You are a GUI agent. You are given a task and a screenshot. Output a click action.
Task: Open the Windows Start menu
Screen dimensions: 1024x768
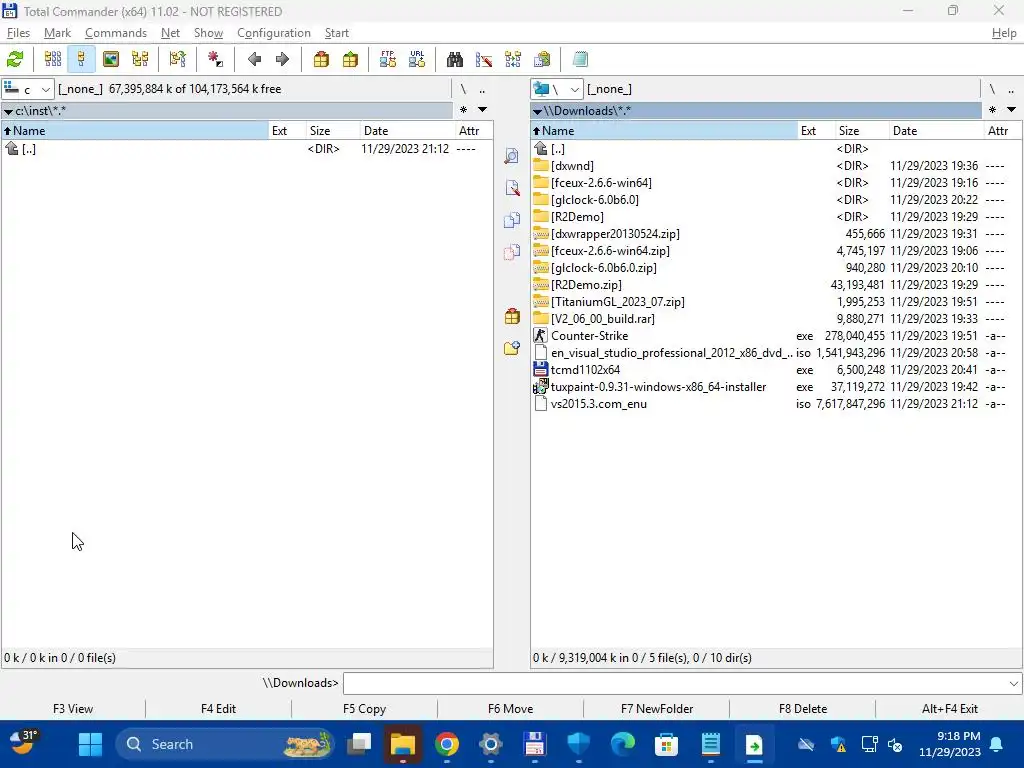click(x=90, y=744)
